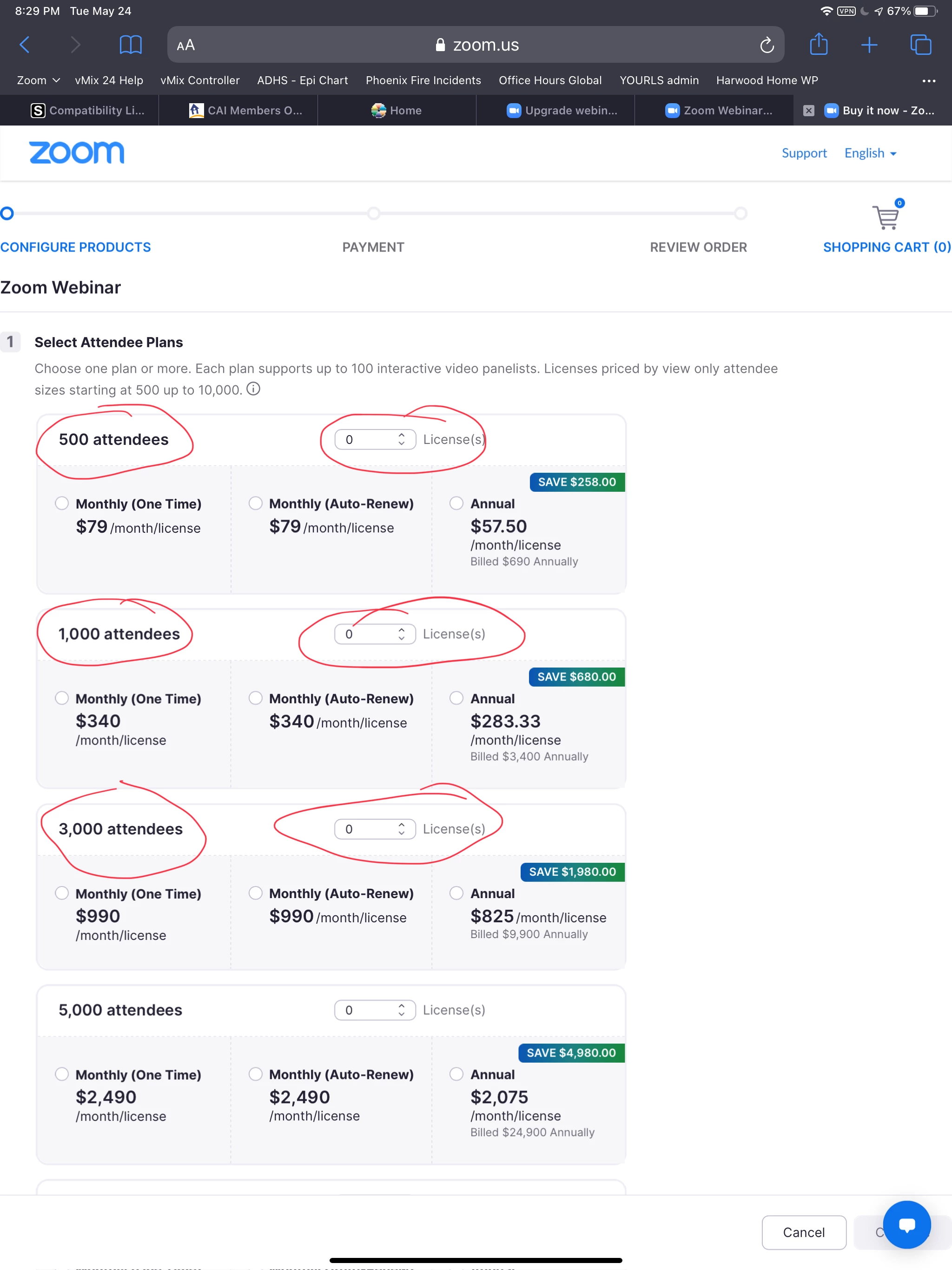
Task: Click the info icon after 10,000
Action: (253, 389)
